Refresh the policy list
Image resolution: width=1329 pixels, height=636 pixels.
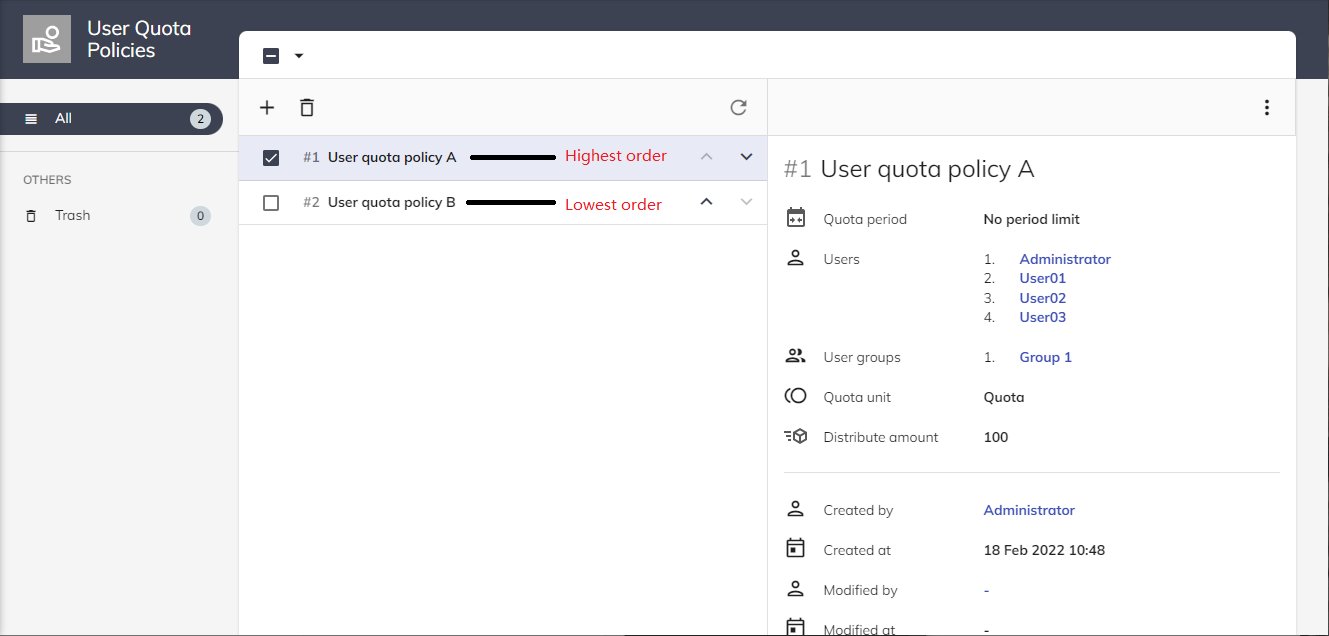[x=738, y=107]
